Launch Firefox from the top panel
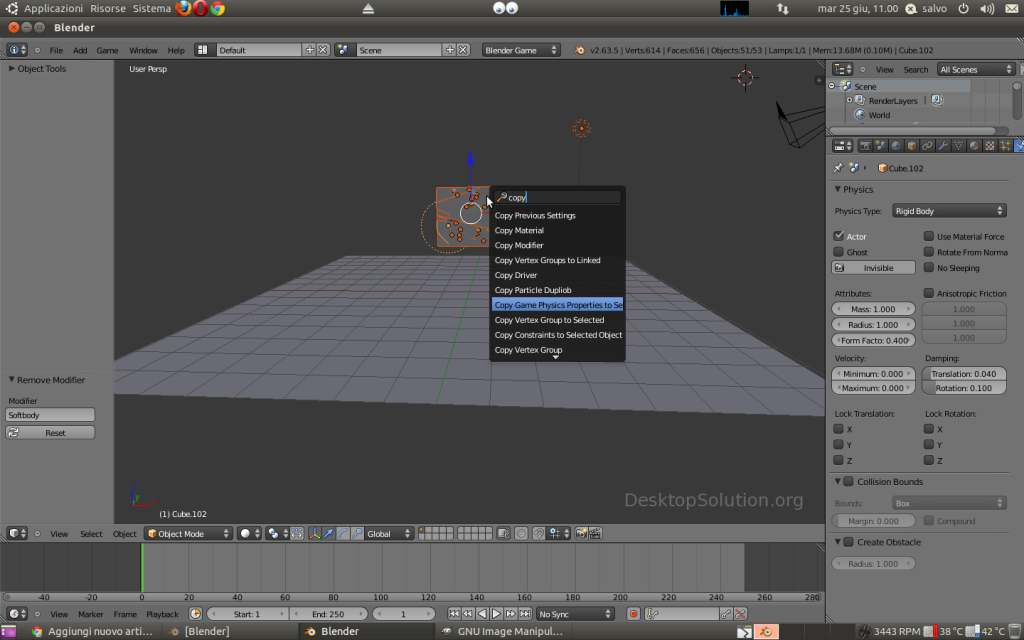The width and height of the screenshot is (1024, 640). click(184, 8)
